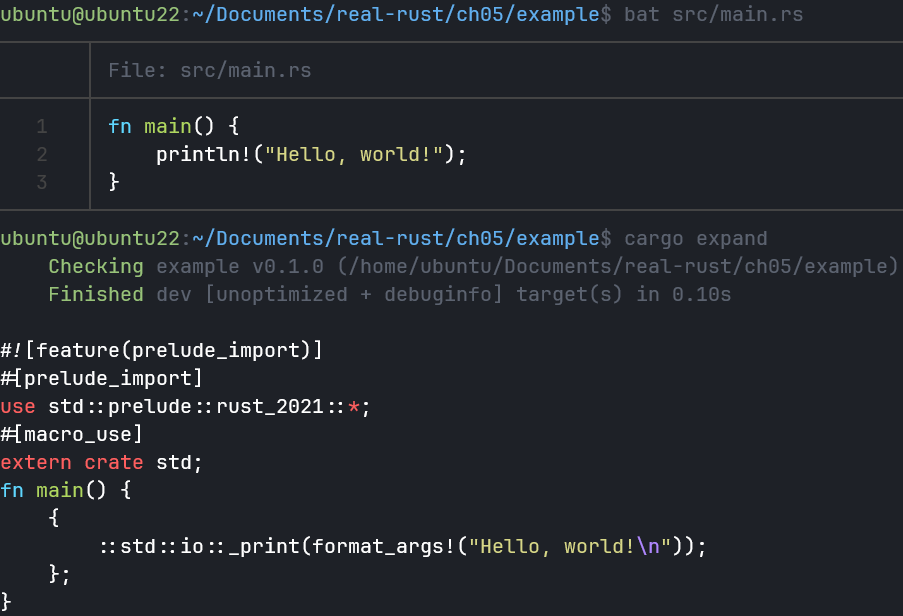Viewport: 903px width, 616px height.
Task: Select line number 2 in bat output
Action: pos(42,155)
